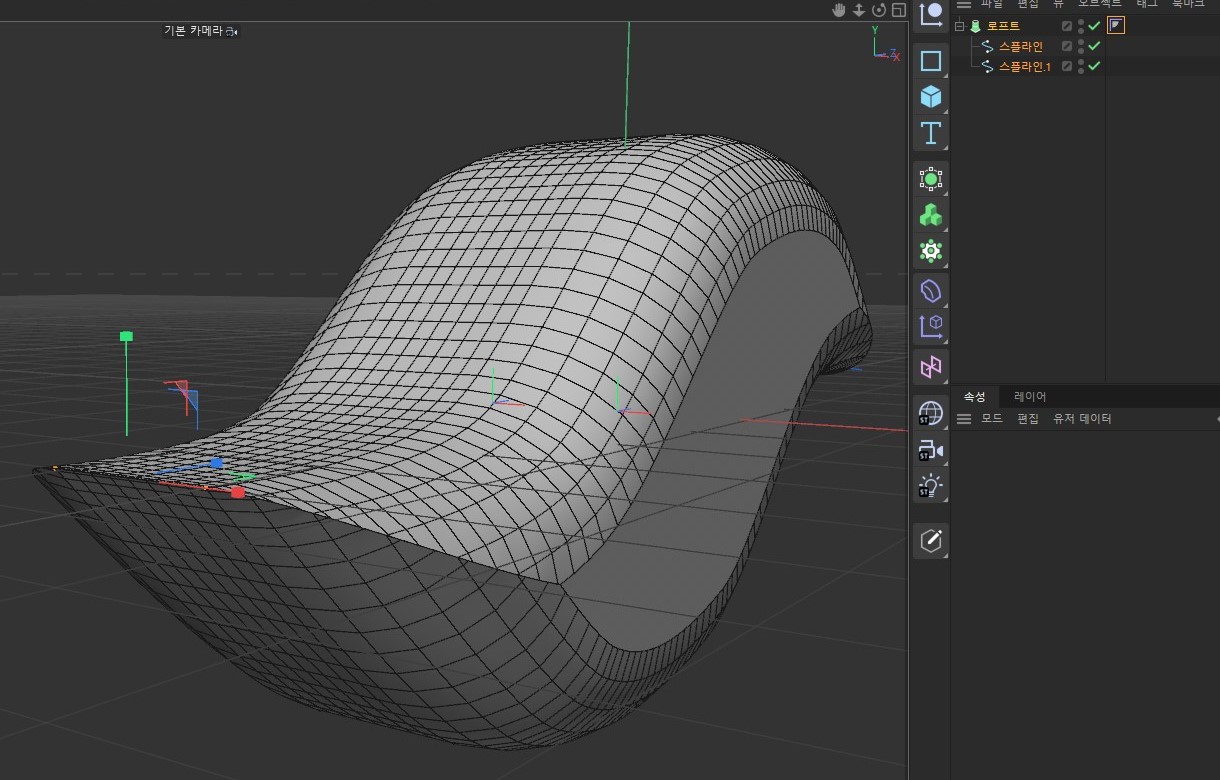This screenshot has height=780, width=1220.
Task: Open the 모드 menu in attributes panel
Action: [992, 419]
